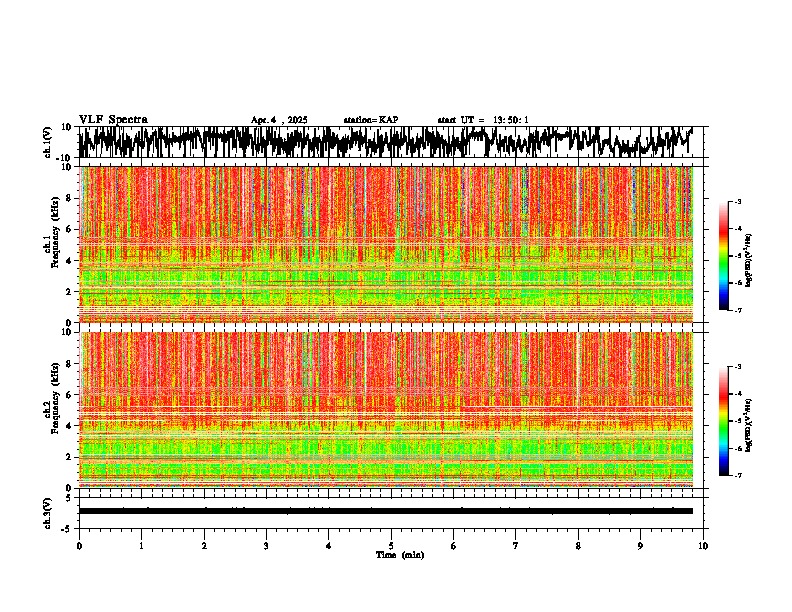Click the ch.1 spectrogram color scale bar
The width and height of the screenshot is (792, 612).
pyautogui.click(x=723, y=256)
